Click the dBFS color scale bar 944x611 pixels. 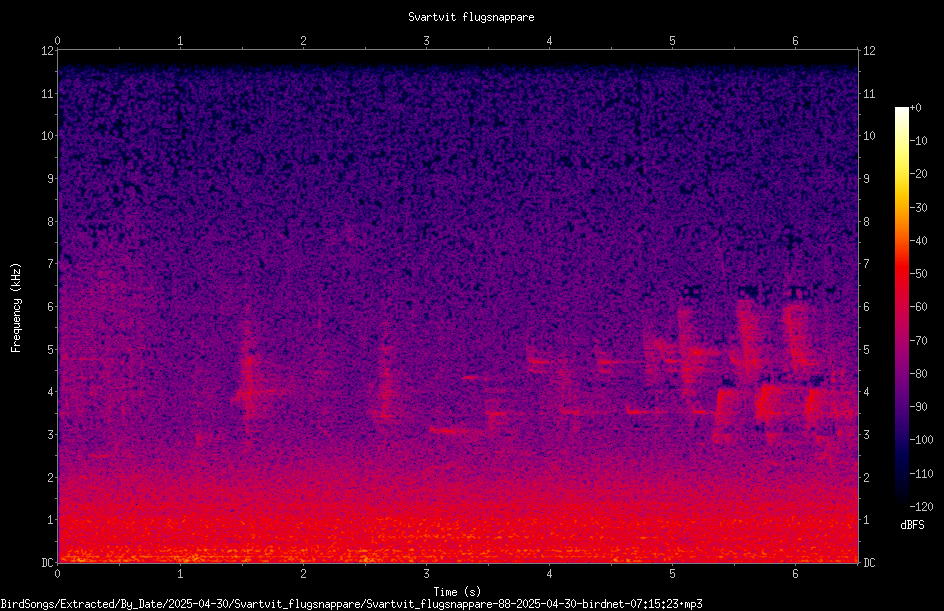pyautogui.click(x=901, y=307)
